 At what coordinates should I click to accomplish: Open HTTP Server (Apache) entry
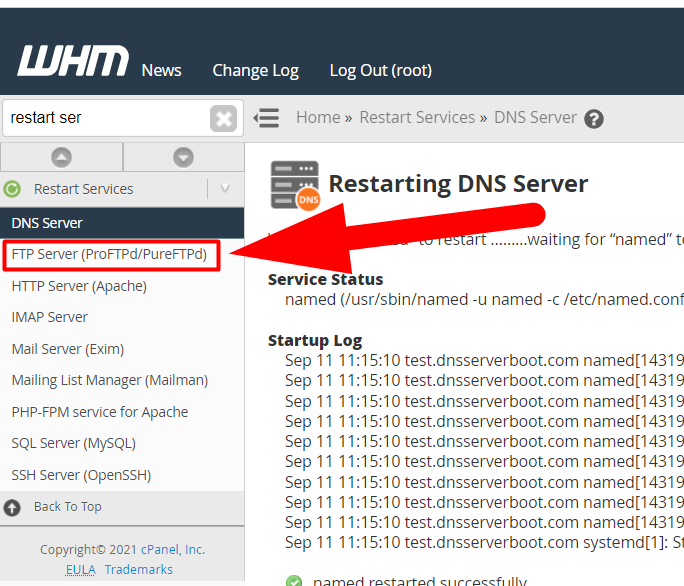pyautogui.click(x=79, y=286)
